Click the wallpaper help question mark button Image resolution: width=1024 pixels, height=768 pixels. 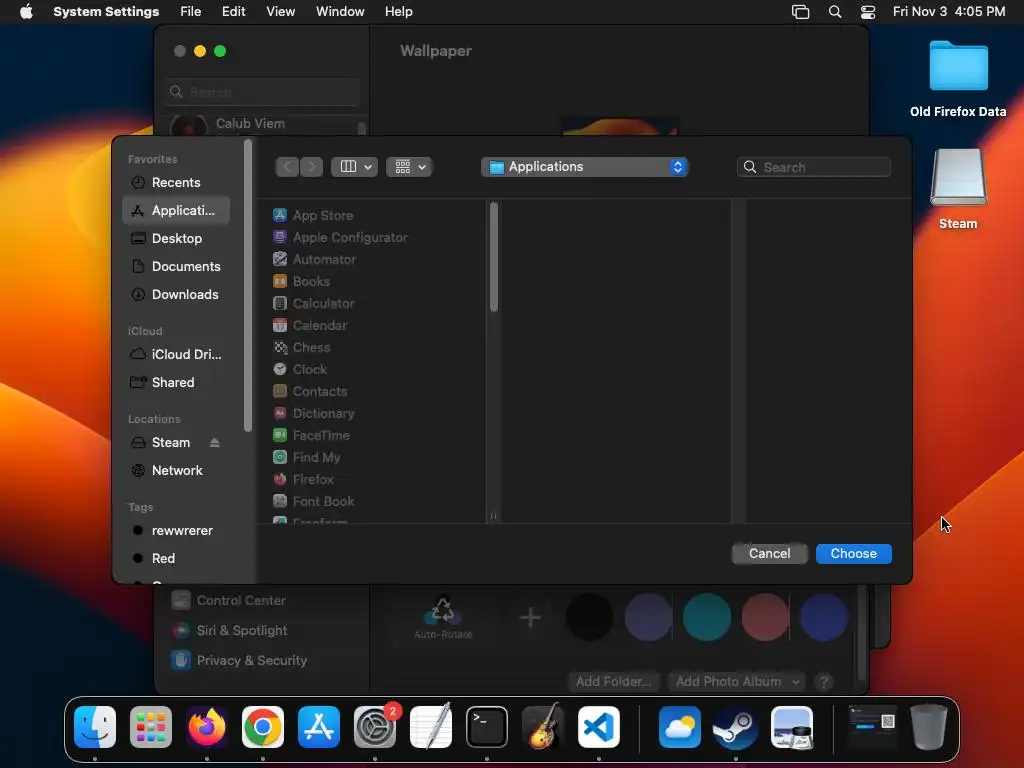pos(824,682)
